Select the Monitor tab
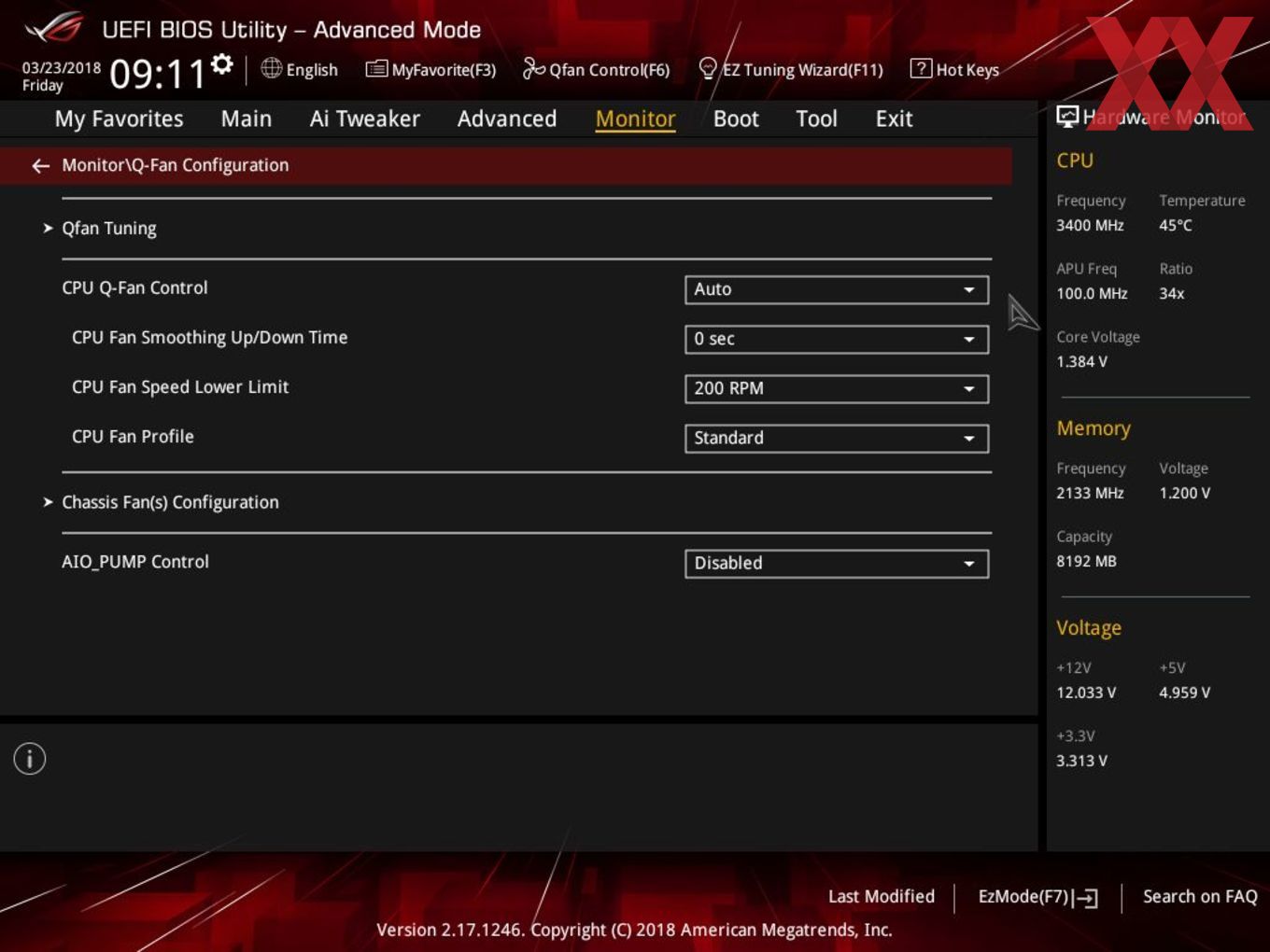Screen dimensions: 1270x952 (x=635, y=119)
